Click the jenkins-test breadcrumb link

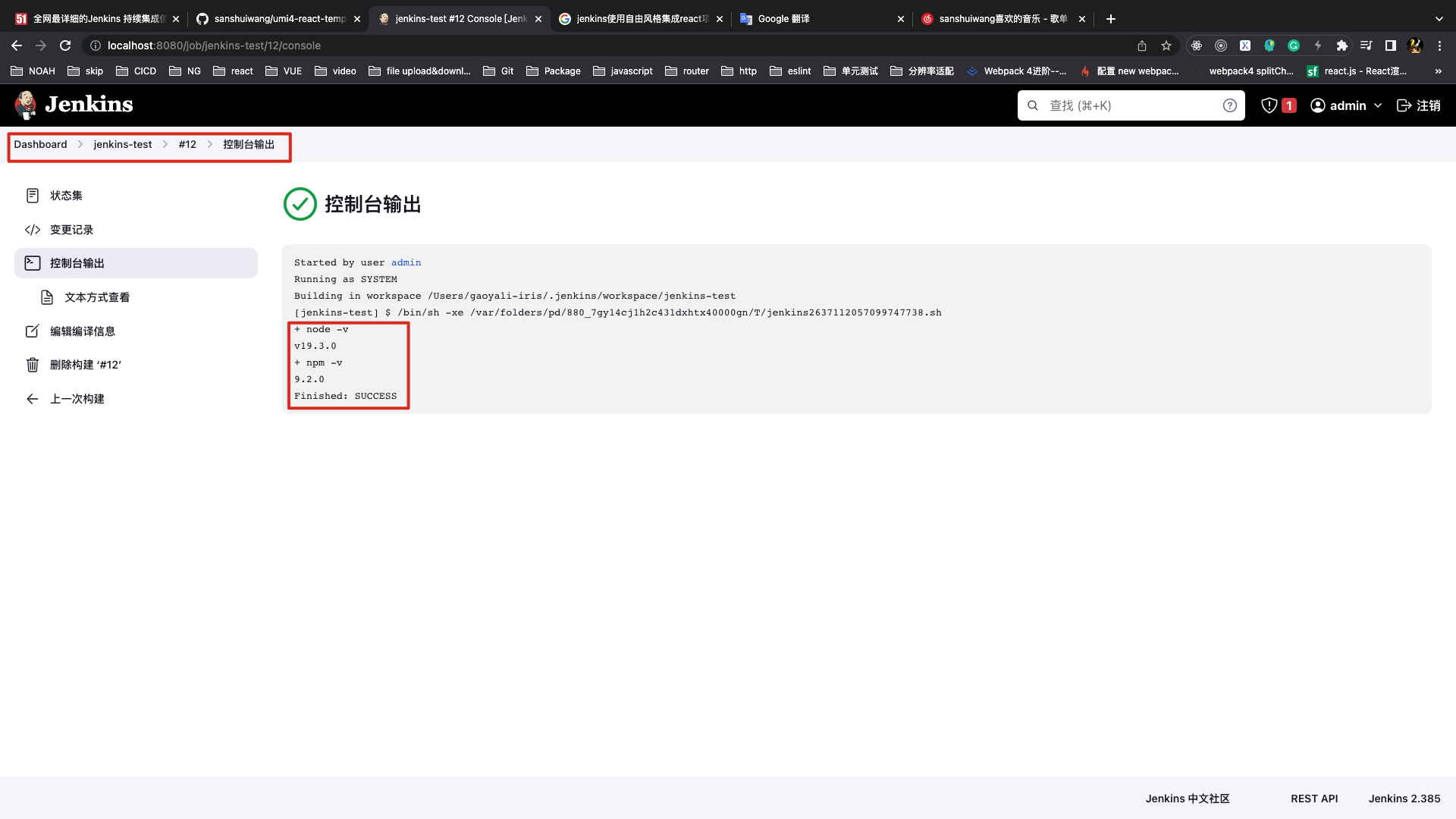pos(122,144)
